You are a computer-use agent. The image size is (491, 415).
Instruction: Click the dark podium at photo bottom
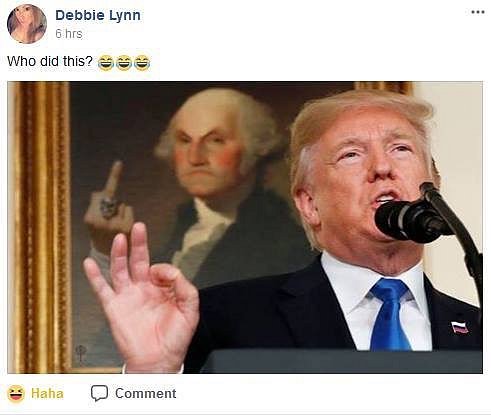[343, 362]
